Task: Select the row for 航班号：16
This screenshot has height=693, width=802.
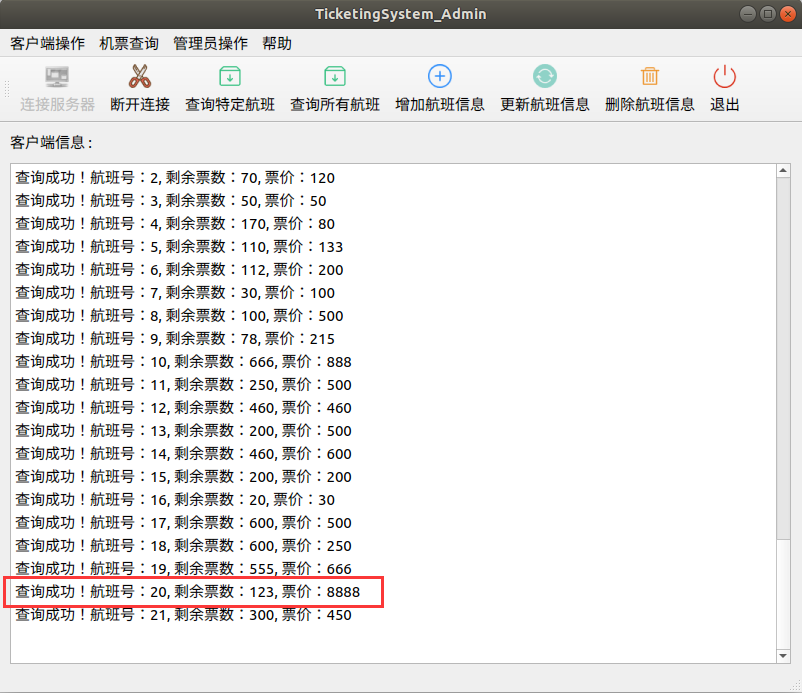Action: point(175,500)
